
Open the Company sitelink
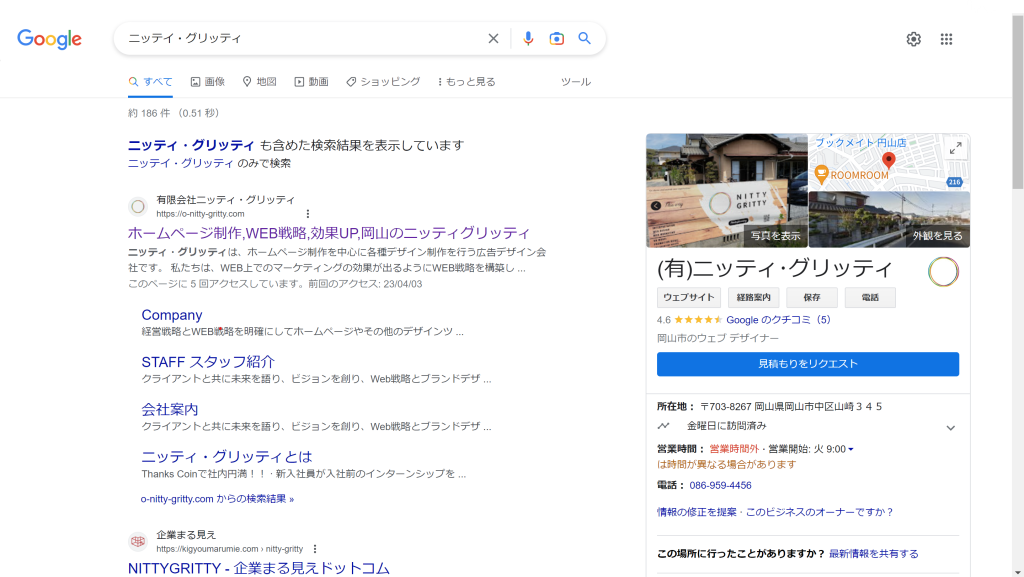point(172,315)
